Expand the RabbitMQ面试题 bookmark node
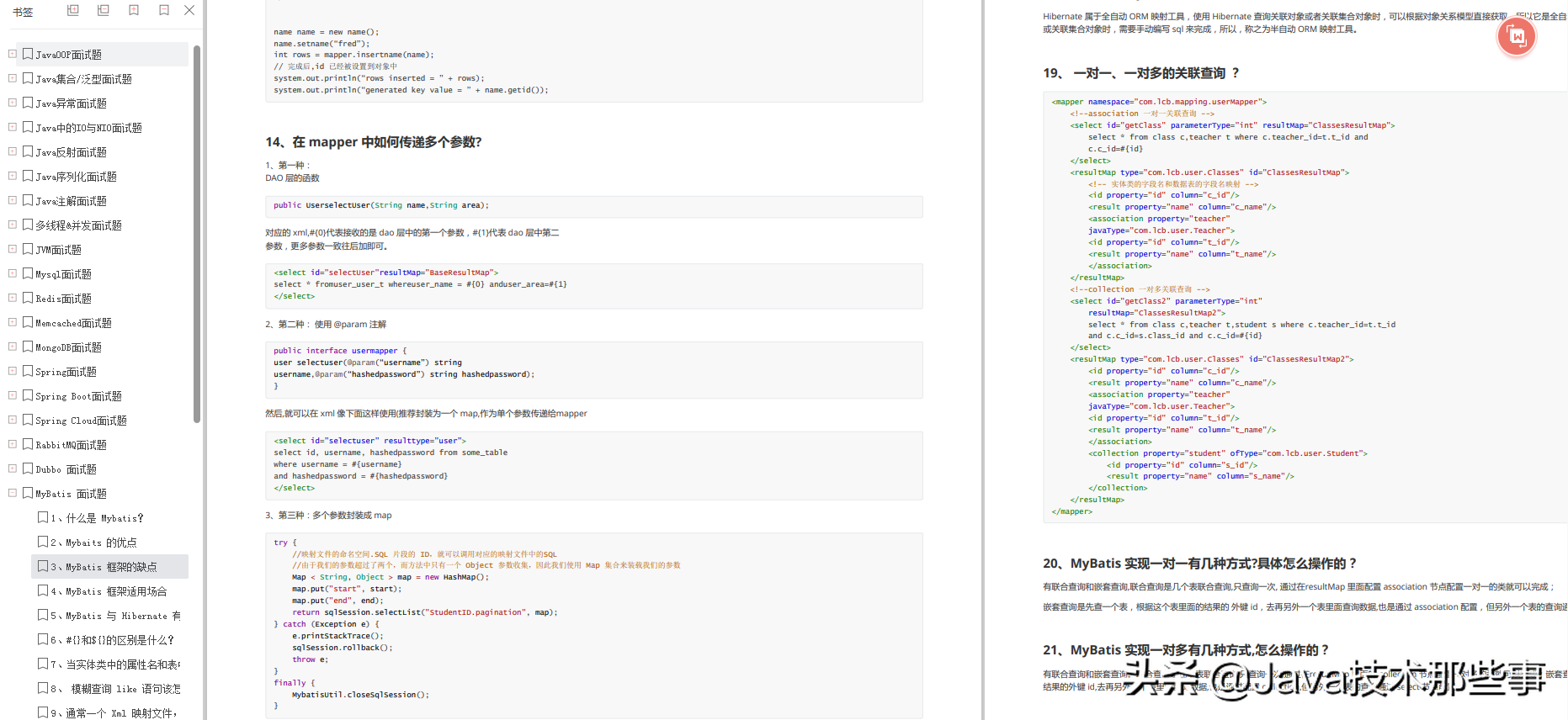Viewport: 1568px width, 720px height. point(13,444)
